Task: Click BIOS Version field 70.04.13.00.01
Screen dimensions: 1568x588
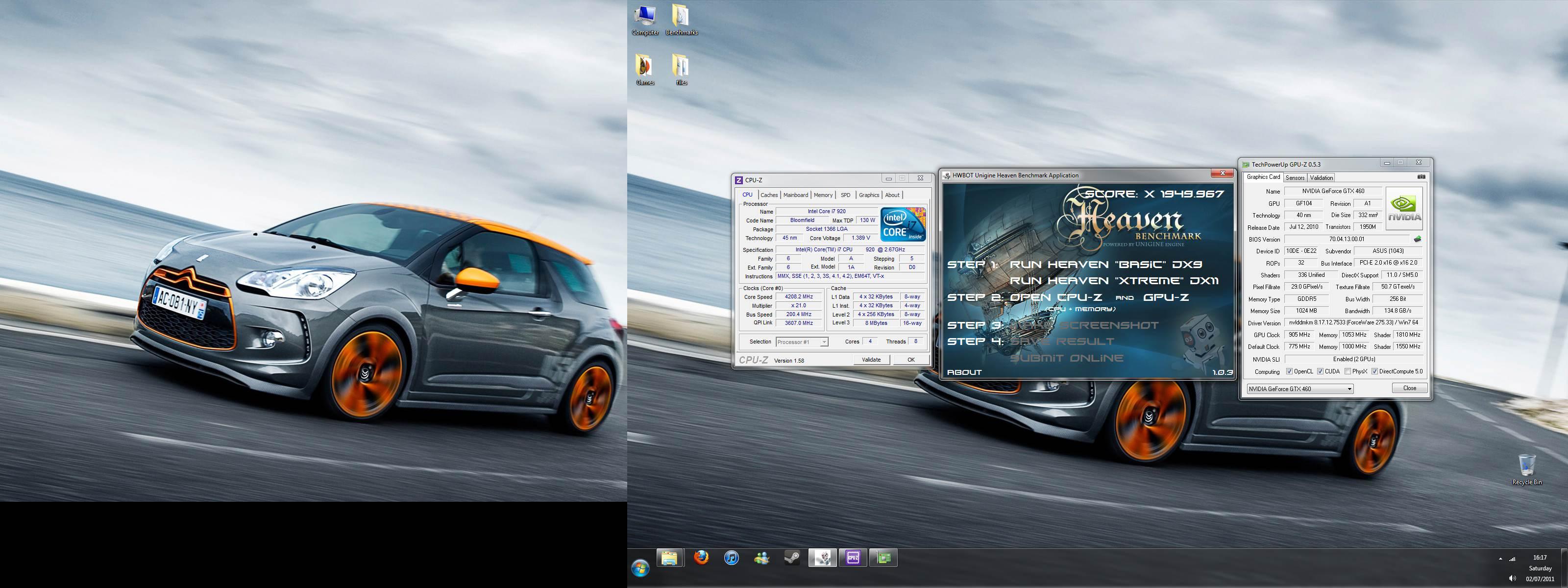Action: pos(1347,239)
